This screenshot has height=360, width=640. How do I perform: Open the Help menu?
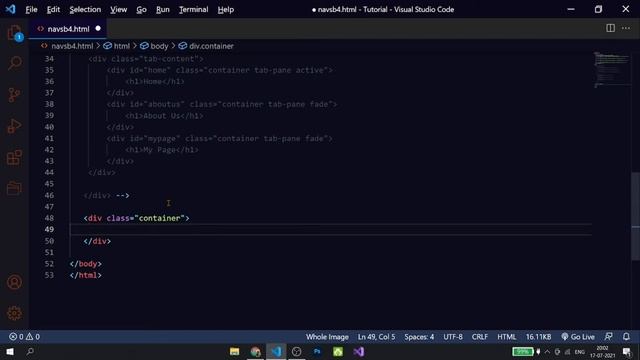coord(225,9)
